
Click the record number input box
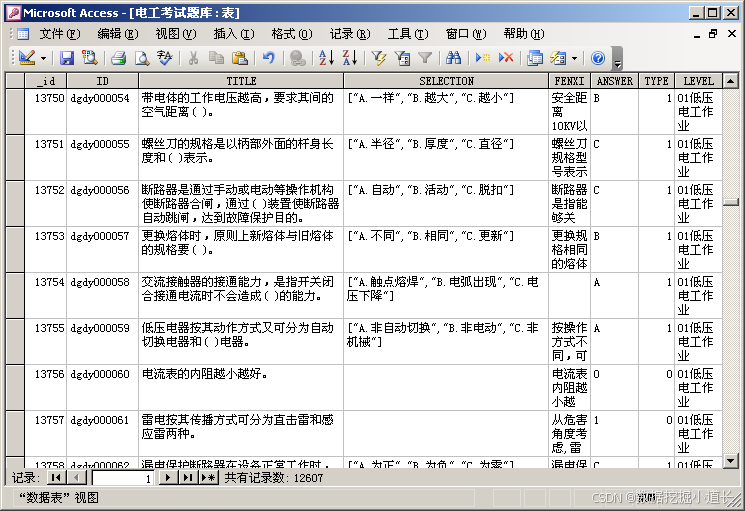123,478
